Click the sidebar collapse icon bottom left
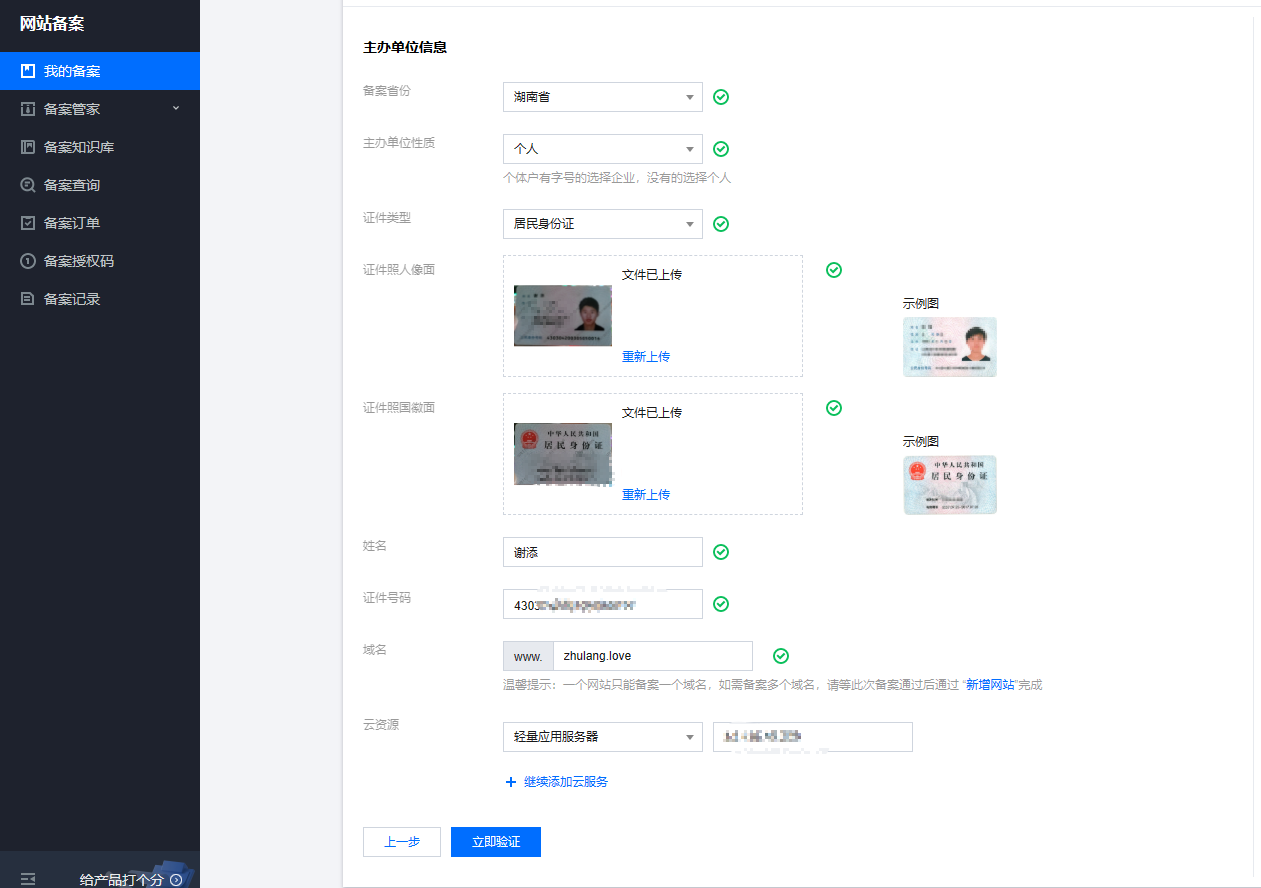Viewport: 1261px width, 888px height. click(25, 876)
